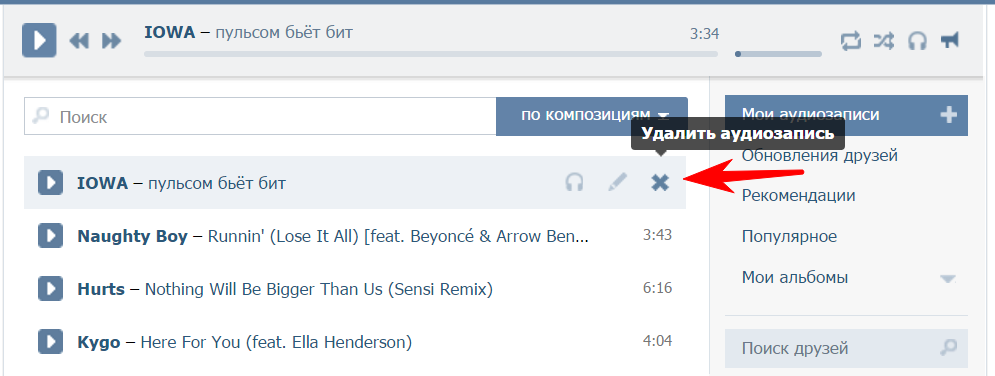
Task: Edit the IOWA track with pencil icon
Action: click(617, 183)
